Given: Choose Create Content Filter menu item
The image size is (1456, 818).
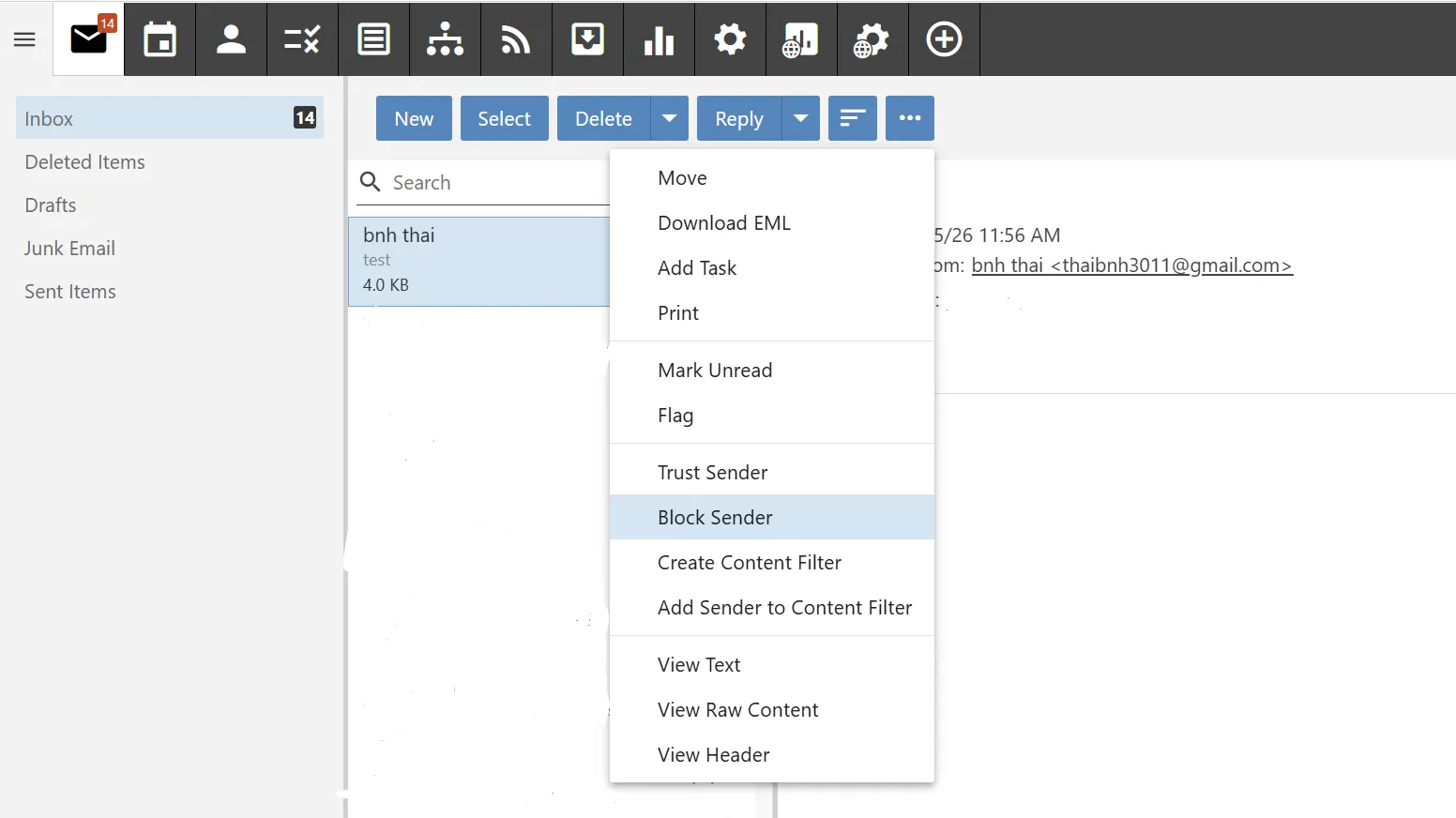Looking at the screenshot, I should [772, 563].
